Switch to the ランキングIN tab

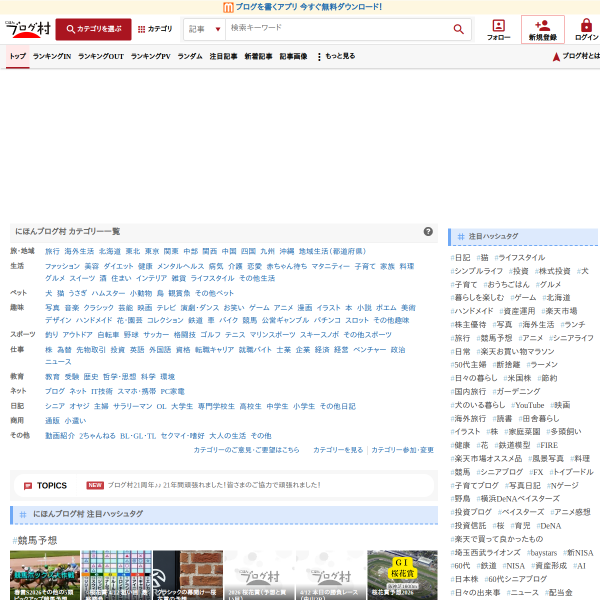pos(52,56)
